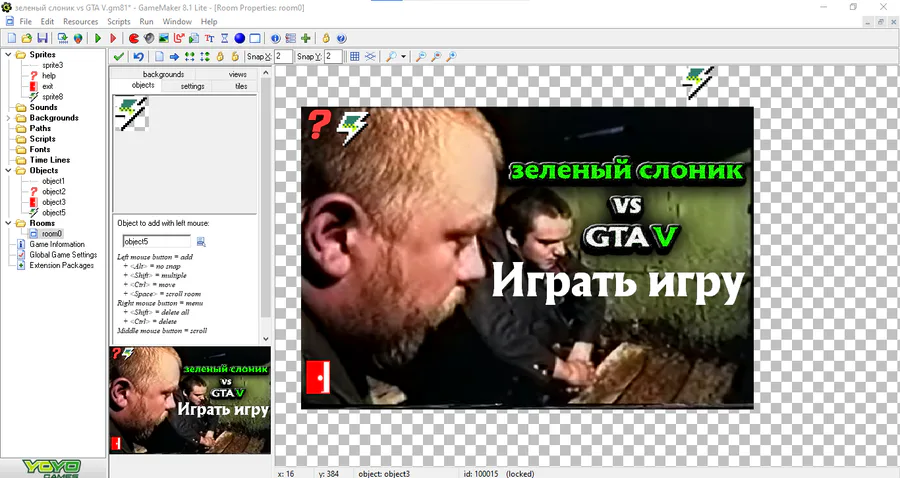The image size is (900, 478).
Task: Open the show options magnifier dropdown
Action: [404, 56]
